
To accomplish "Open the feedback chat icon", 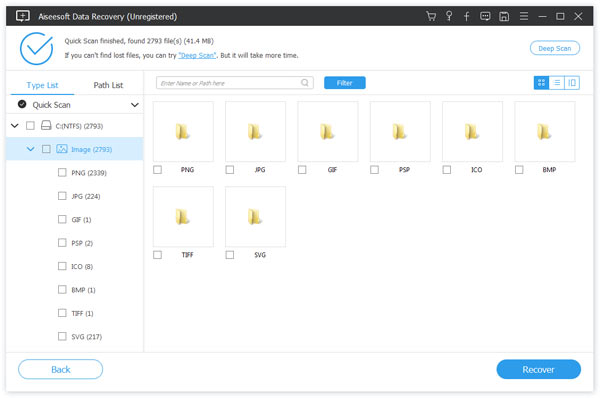I will tap(485, 16).
